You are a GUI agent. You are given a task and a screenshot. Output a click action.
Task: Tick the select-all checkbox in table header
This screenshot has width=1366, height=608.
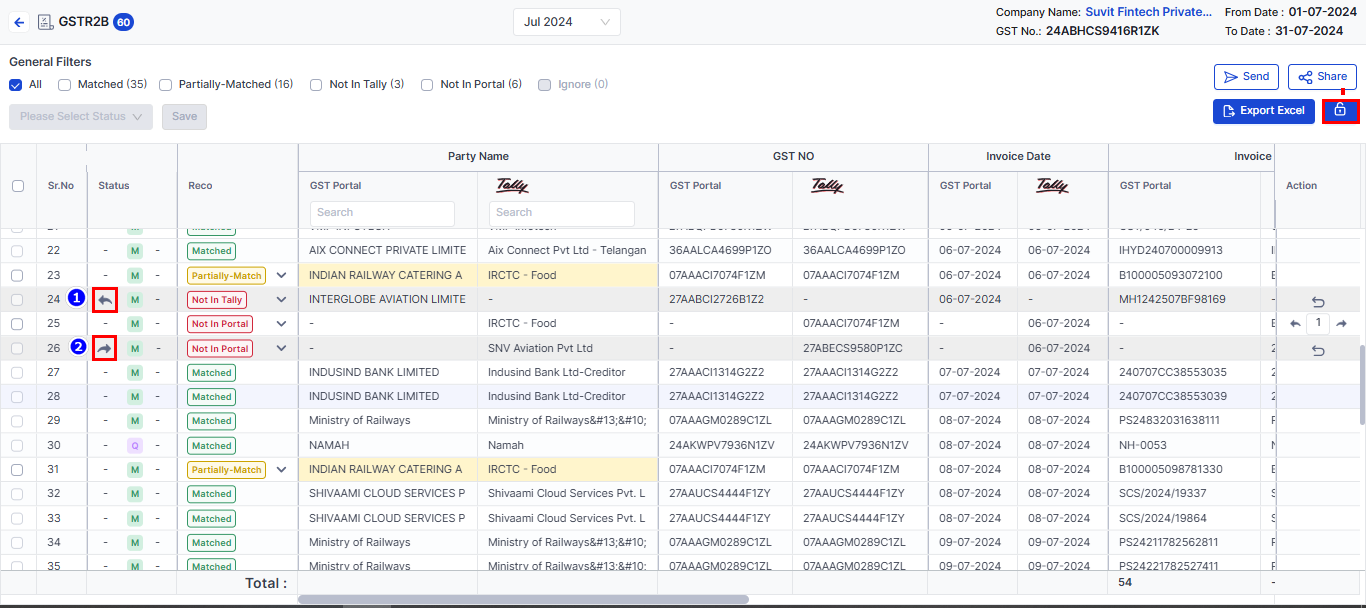pyautogui.click(x=18, y=185)
